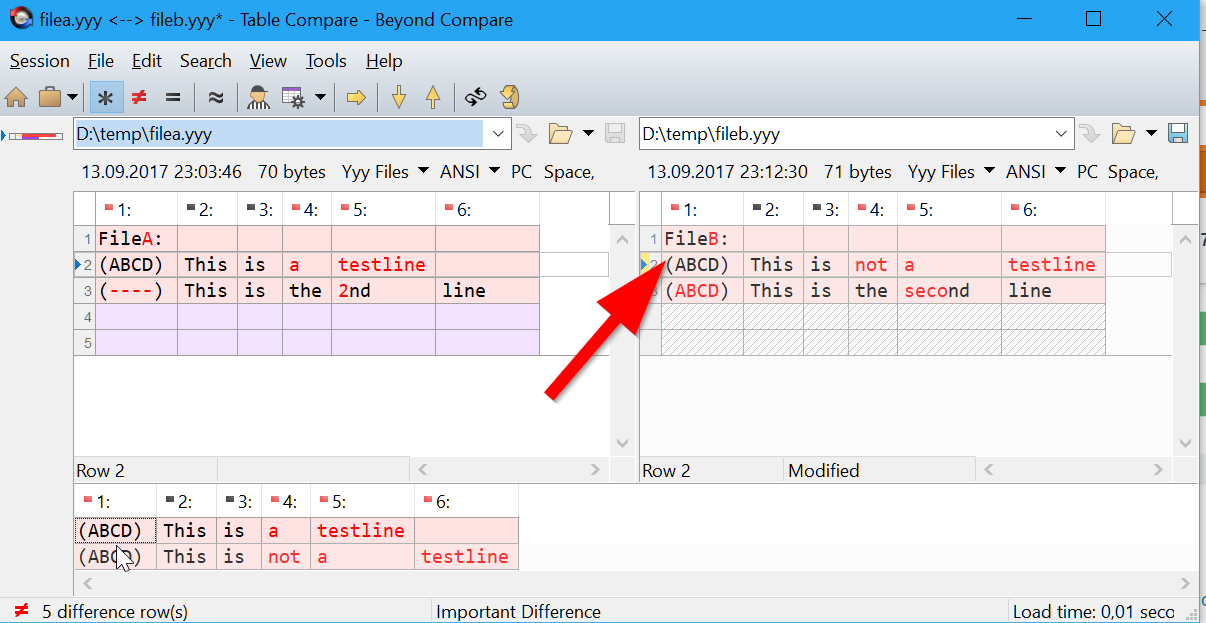
Task: Expand right file path history dropdown
Action: tap(1062, 134)
